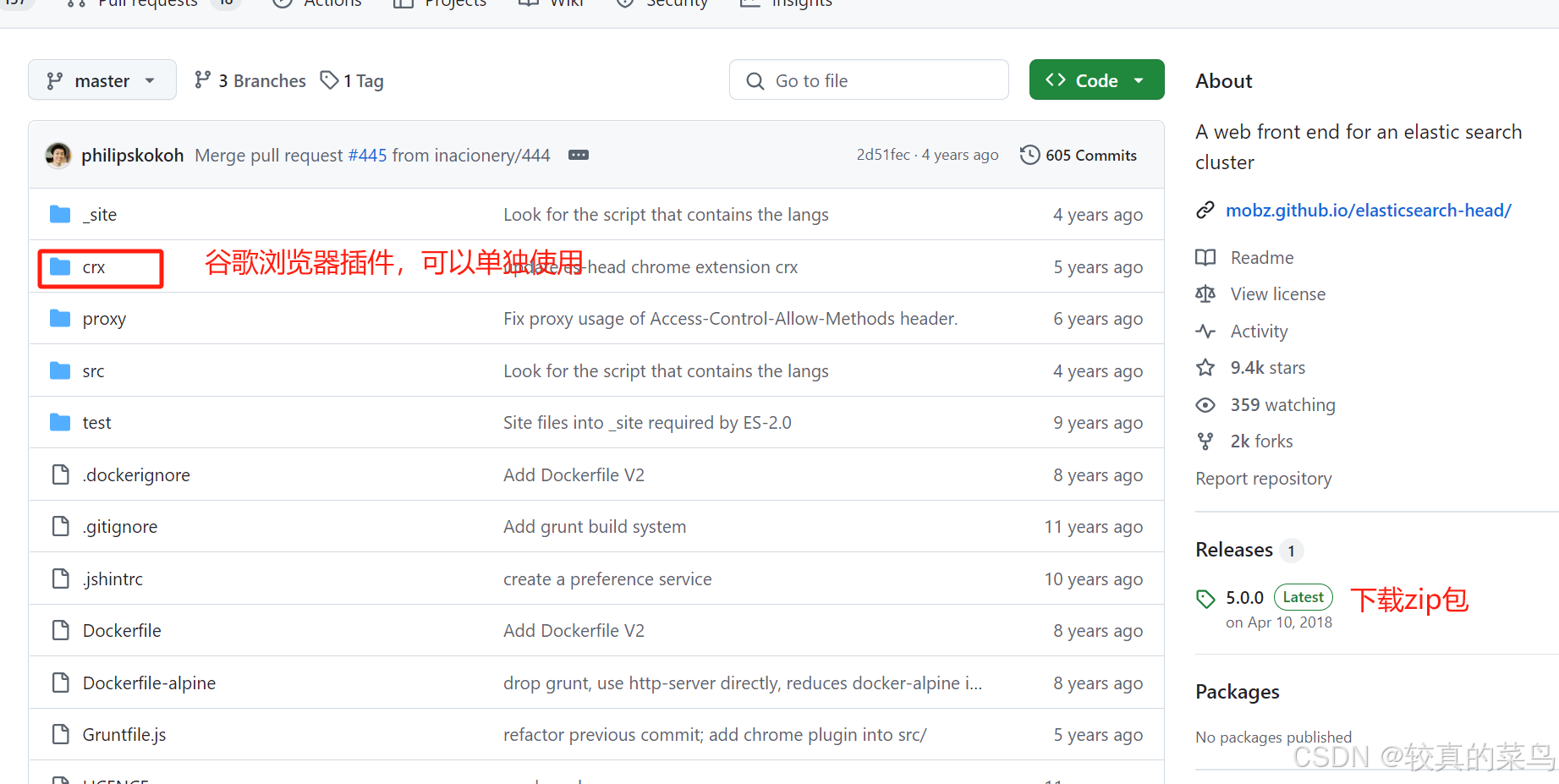Click the Dockerfile file icon
The width and height of the screenshot is (1559, 784).
click(x=60, y=630)
